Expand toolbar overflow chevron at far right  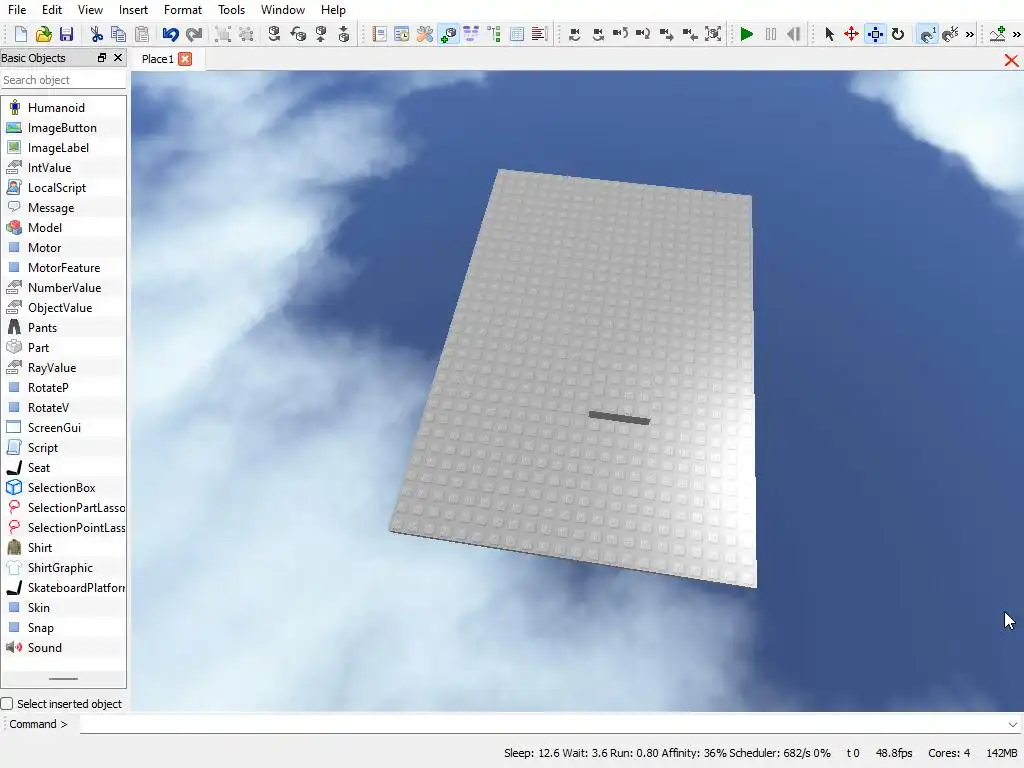click(x=1017, y=35)
